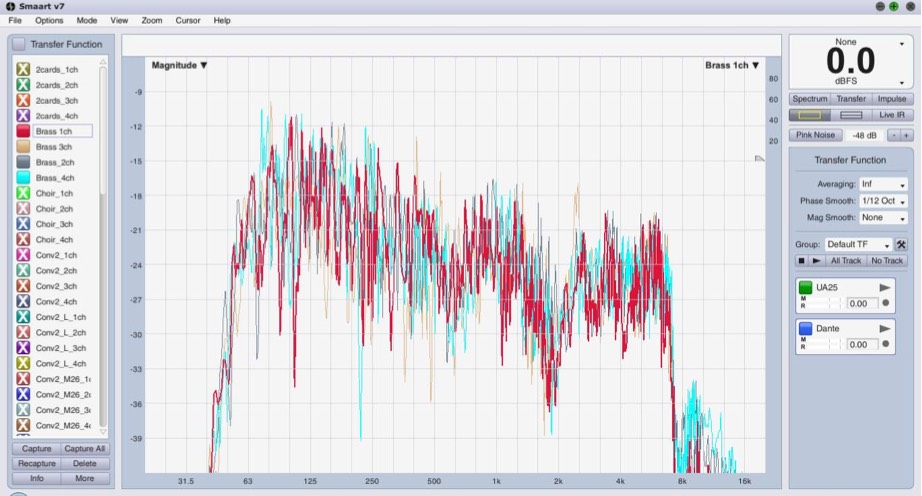Image resolution: width=922 pixels, height=496 pixels.
Task: Click Capture All button
Action: [84, 448]
